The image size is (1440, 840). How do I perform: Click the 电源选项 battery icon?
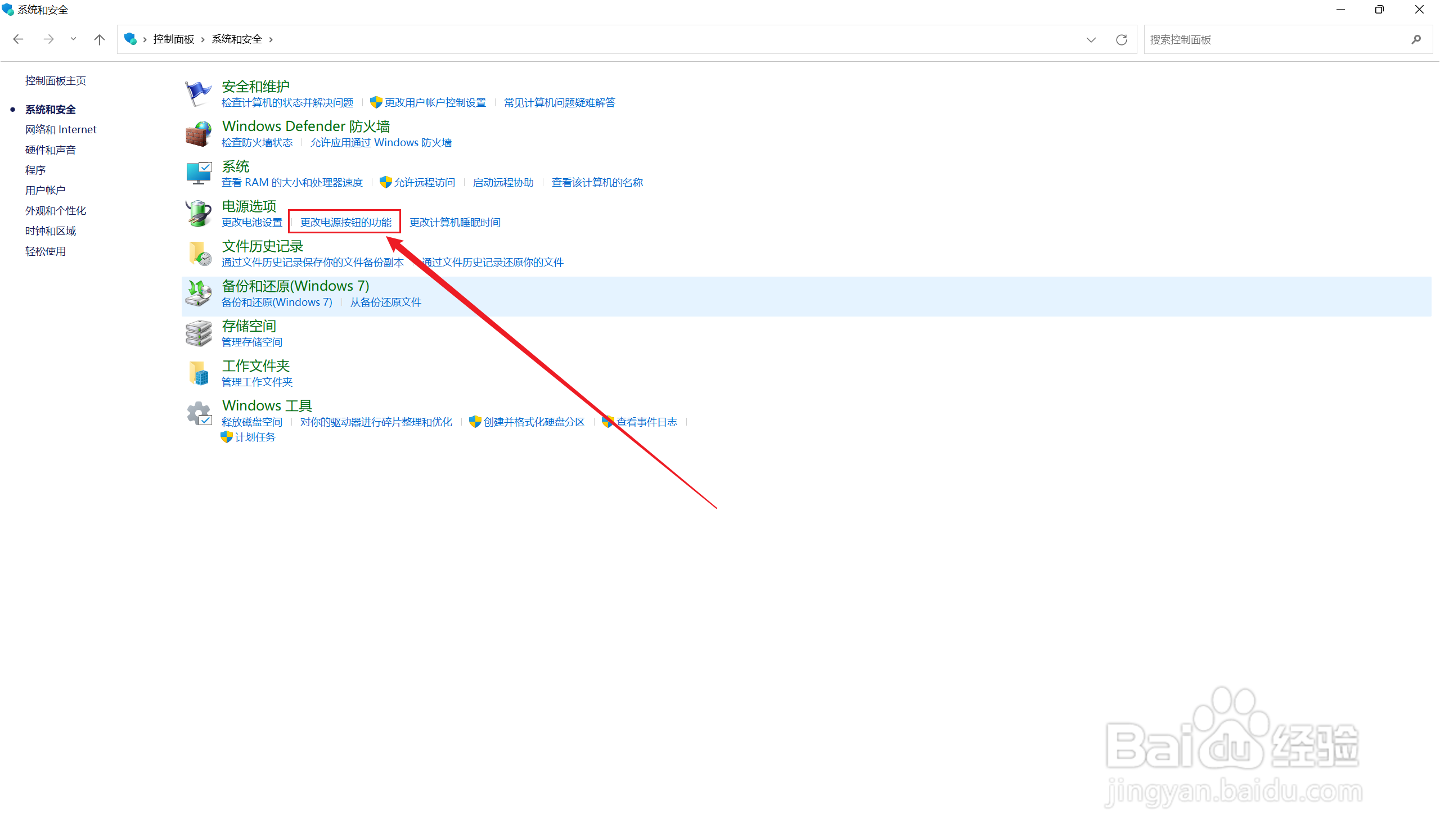[199, 213]
